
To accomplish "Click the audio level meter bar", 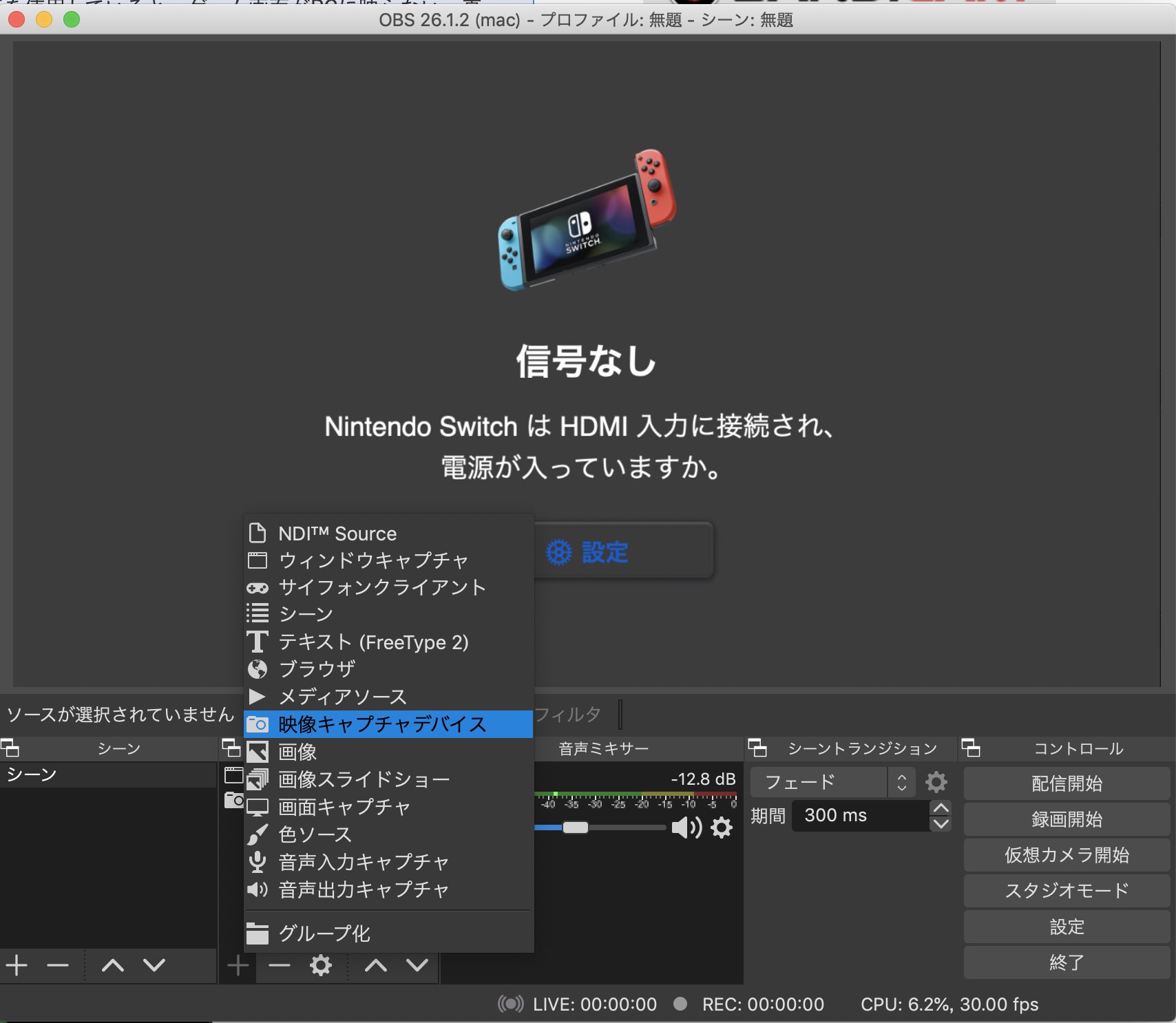I will [636, 794].
